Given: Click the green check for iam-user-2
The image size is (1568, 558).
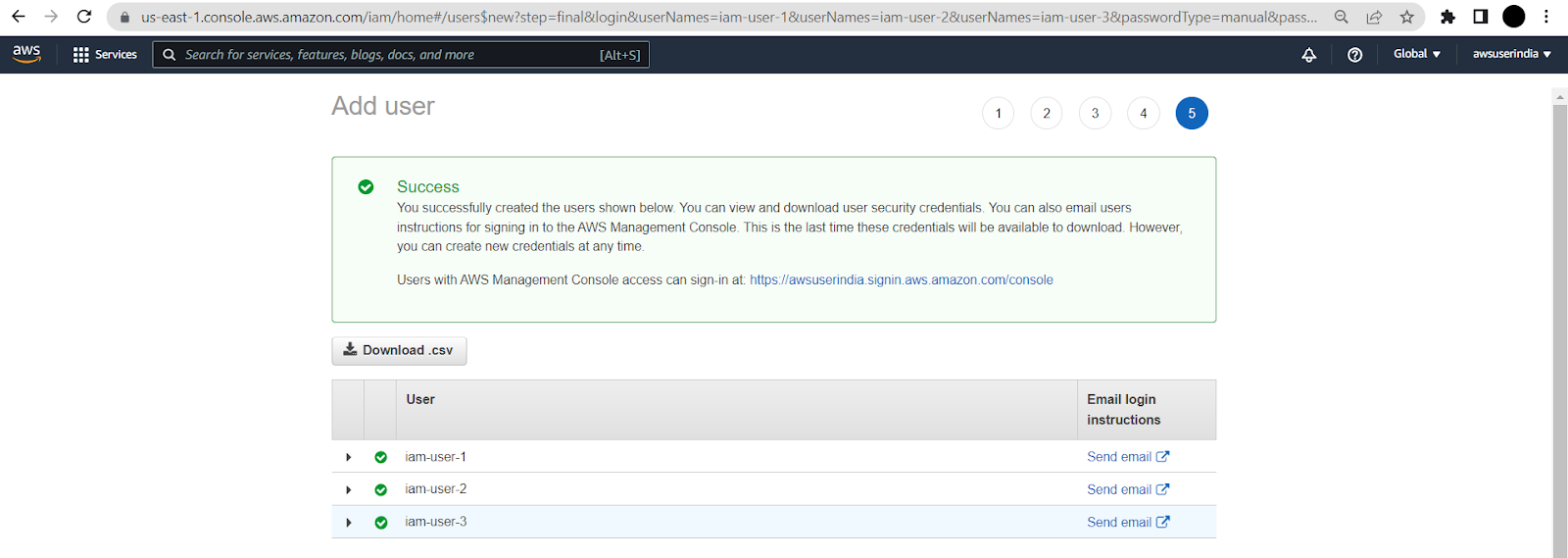Looking at the screenshot, I should point(381,489).
